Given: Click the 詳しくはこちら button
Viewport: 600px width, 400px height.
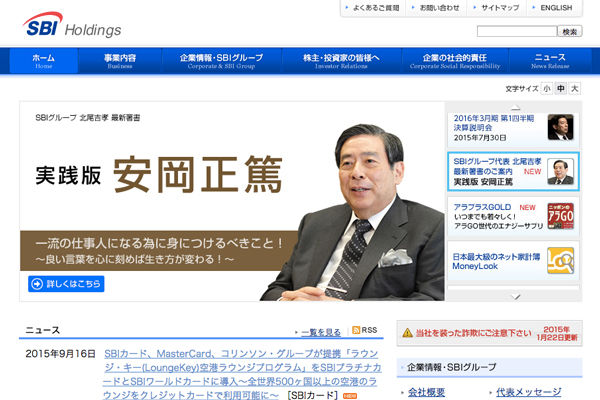Looking at the screenshot, I should pyautogui.click(x=66, y=284).
